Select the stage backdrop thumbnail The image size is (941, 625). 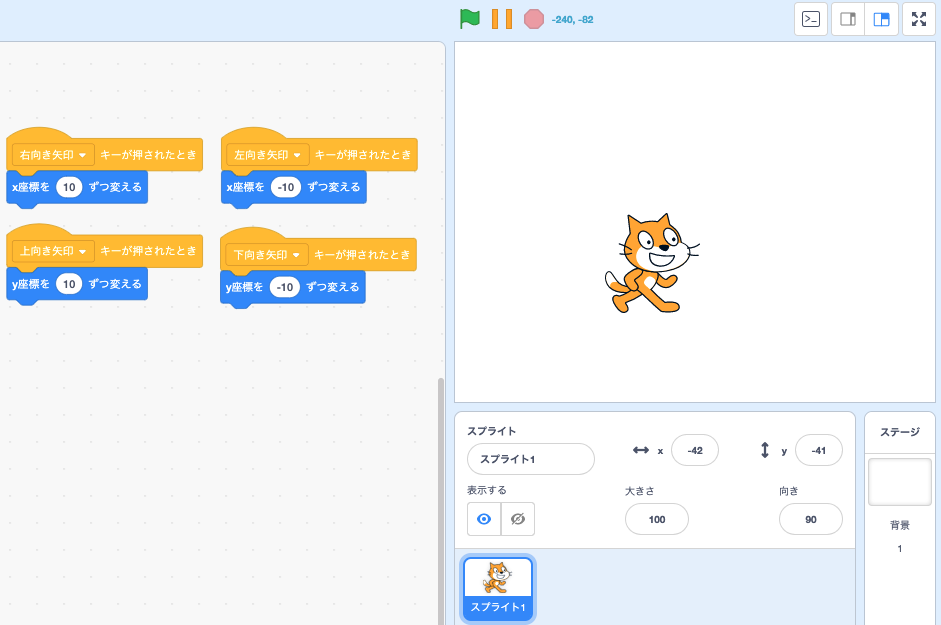(900, 482)
